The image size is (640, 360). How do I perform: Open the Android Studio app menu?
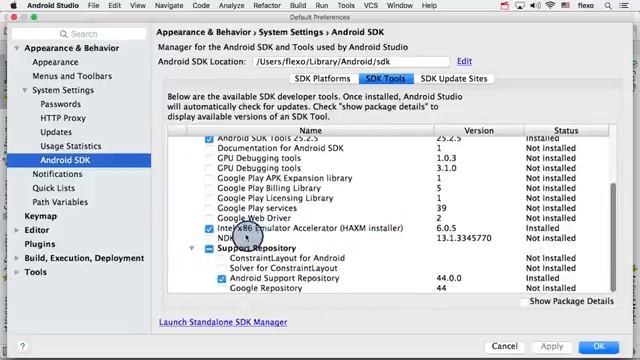point(53,5)
